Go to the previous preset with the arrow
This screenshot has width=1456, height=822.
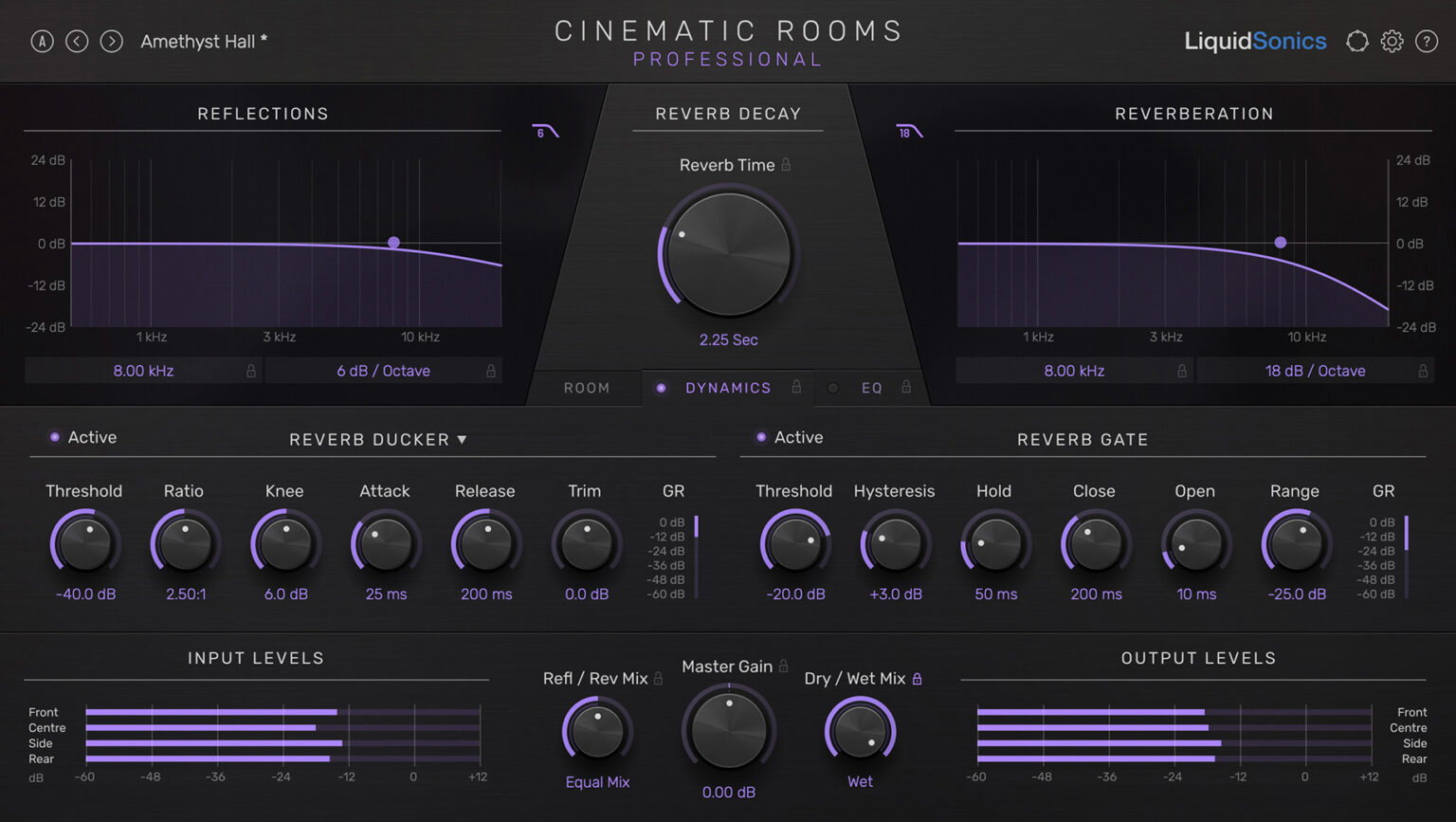[77, 41]
